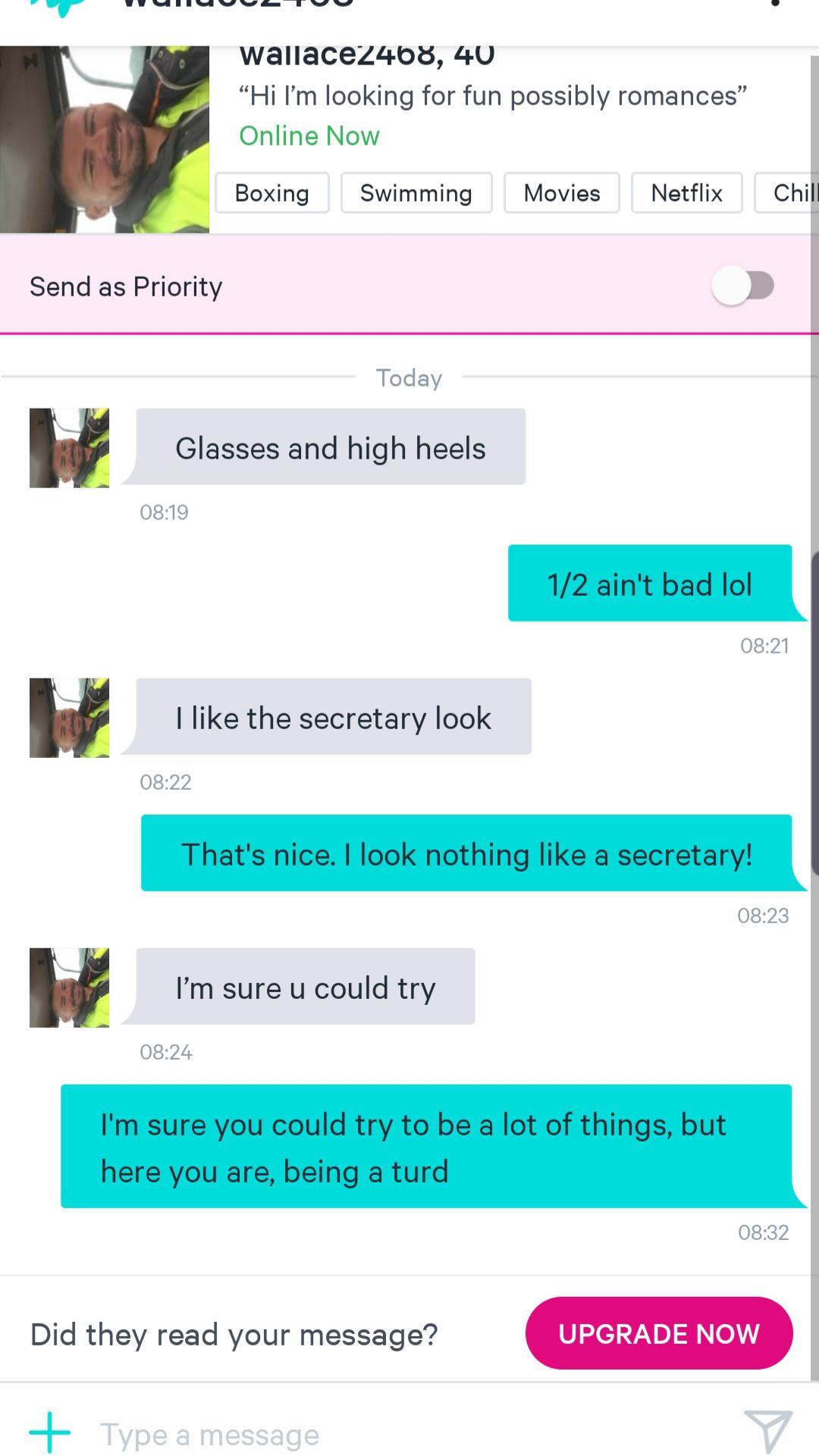The width and height of the screenshot is (819, 1456).
Task: Focus the Type a message field
Action: pyautogui.click(x=409, y=1434)
